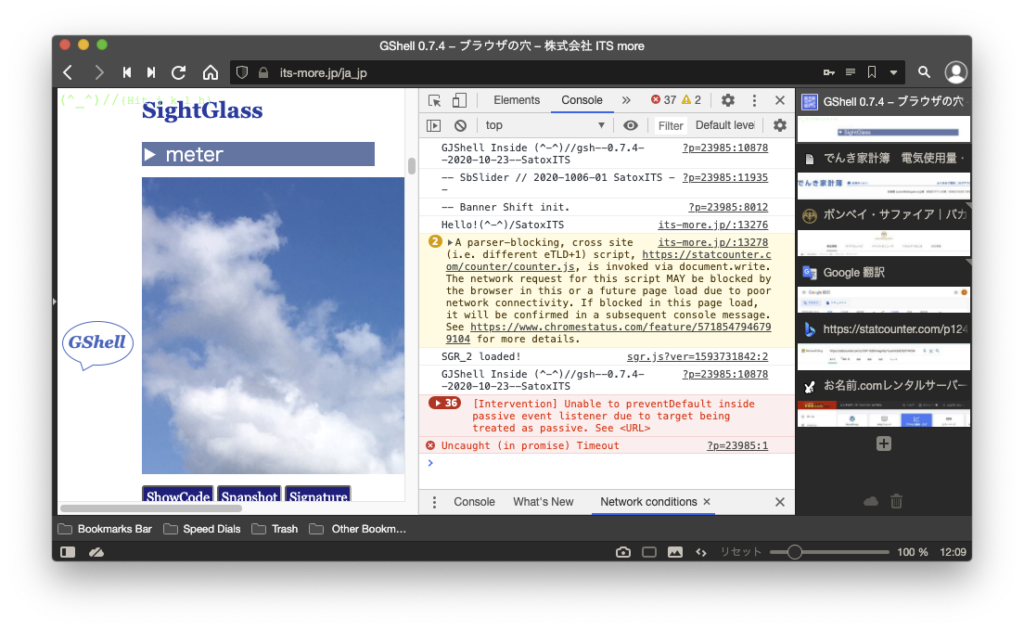Screen dimensions: 1024x630
Task: Go to the browser home page
Action: tap(210, 72)
